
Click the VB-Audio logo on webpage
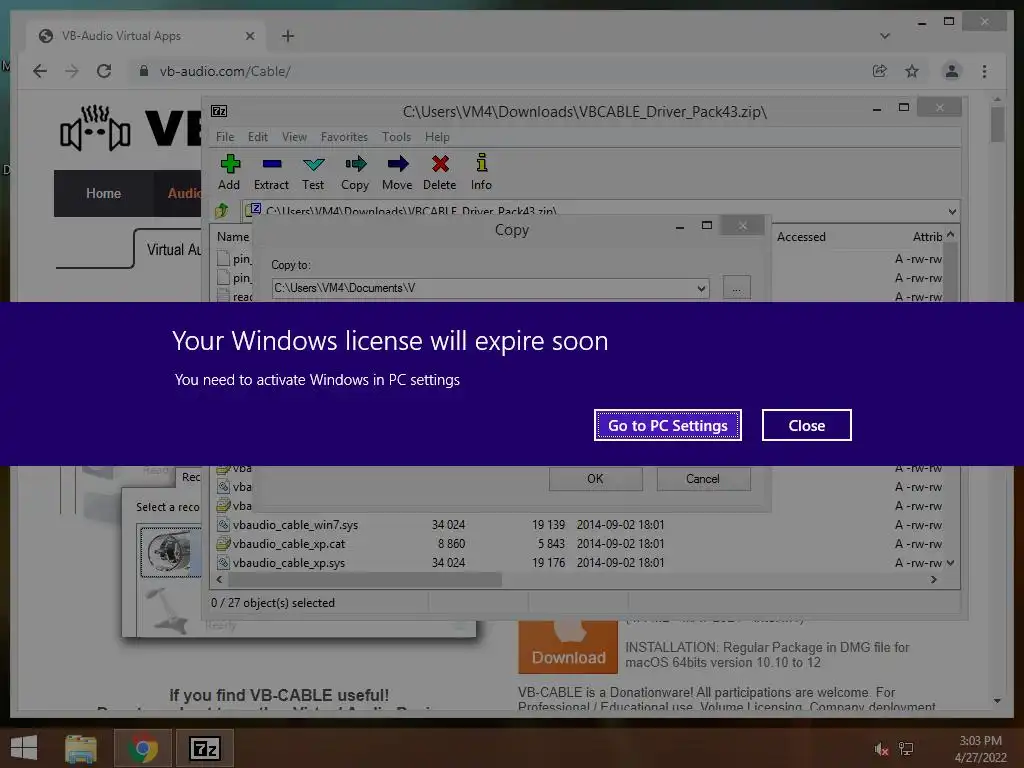pos(130,128)
